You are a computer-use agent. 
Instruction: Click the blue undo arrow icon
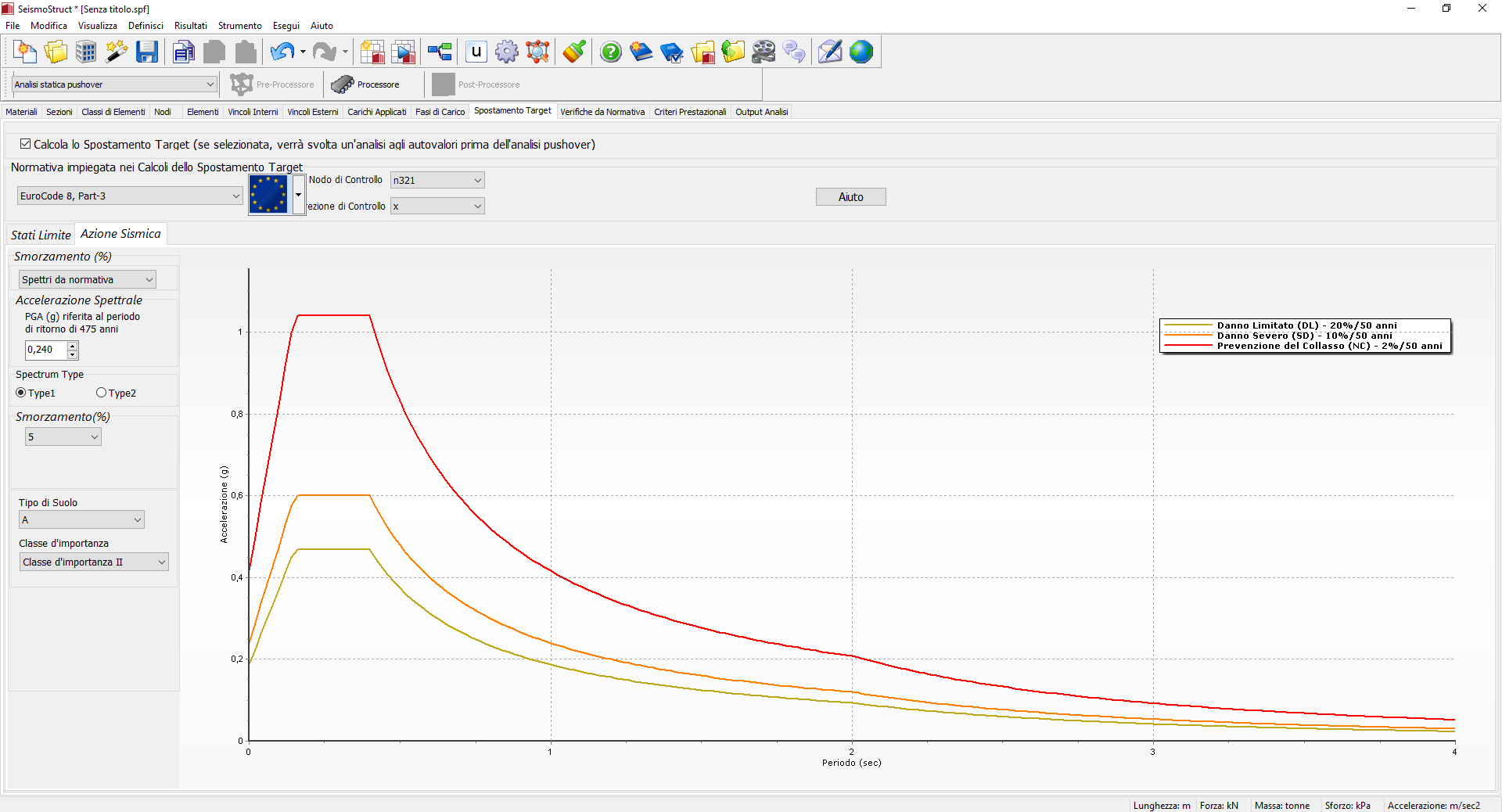[x=281, y=52]
